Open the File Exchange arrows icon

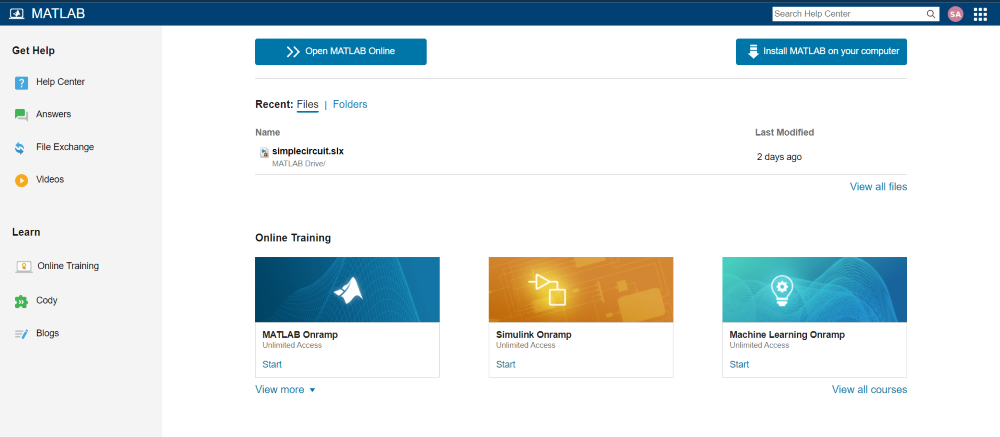point(21,148)
